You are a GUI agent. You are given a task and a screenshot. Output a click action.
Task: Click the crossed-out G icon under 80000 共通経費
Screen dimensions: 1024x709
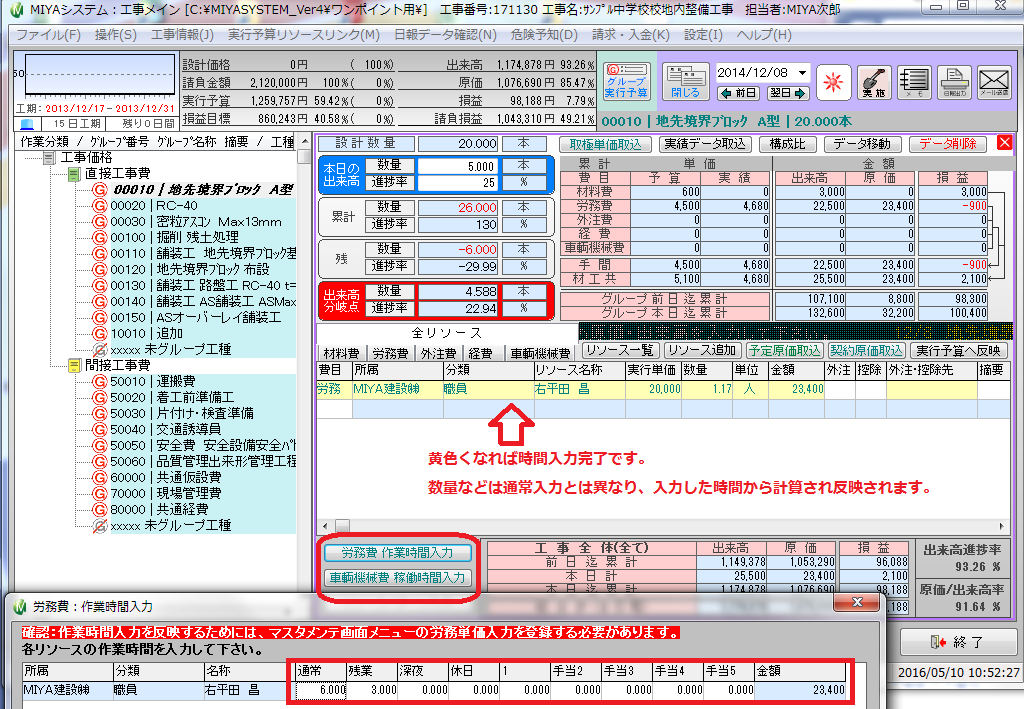click(99, 525)
